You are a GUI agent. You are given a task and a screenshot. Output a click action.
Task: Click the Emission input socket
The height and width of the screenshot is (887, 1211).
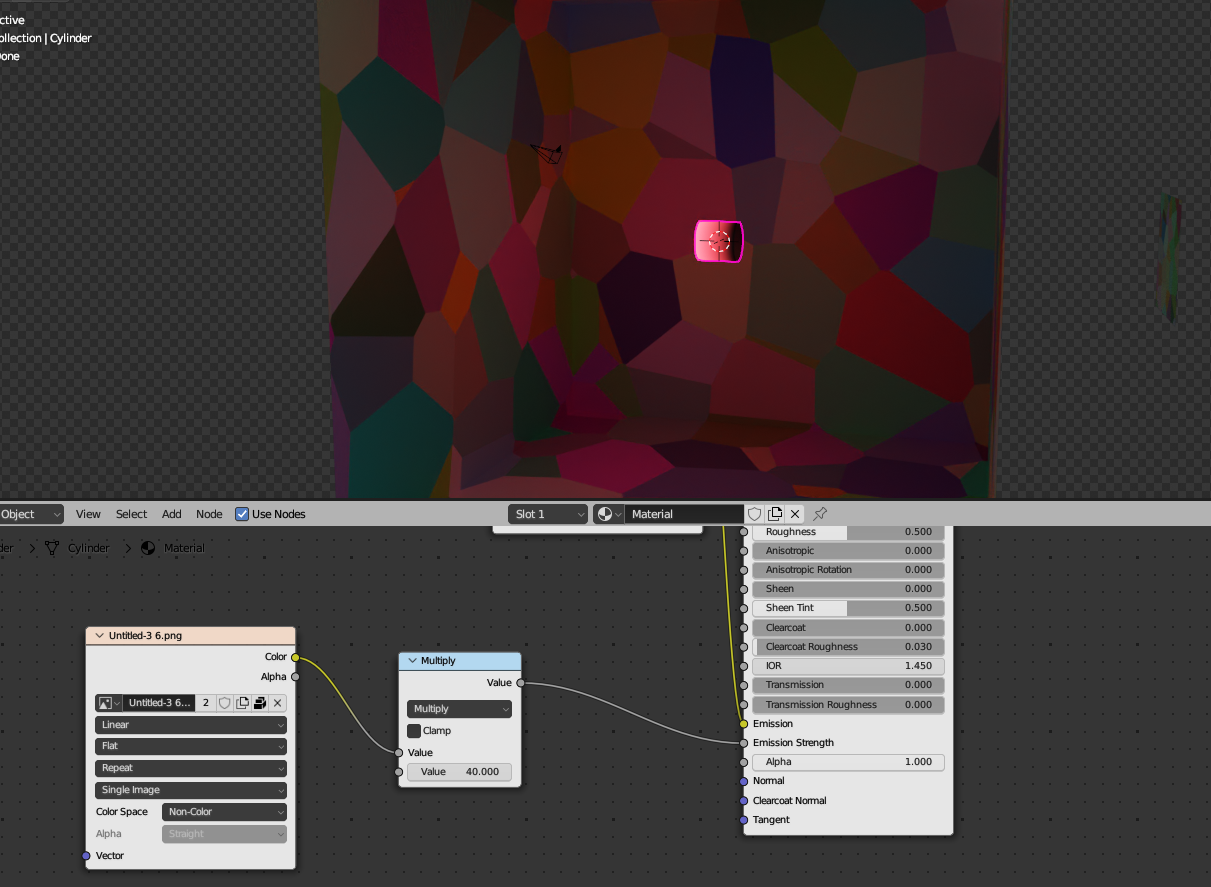point(744,724)
